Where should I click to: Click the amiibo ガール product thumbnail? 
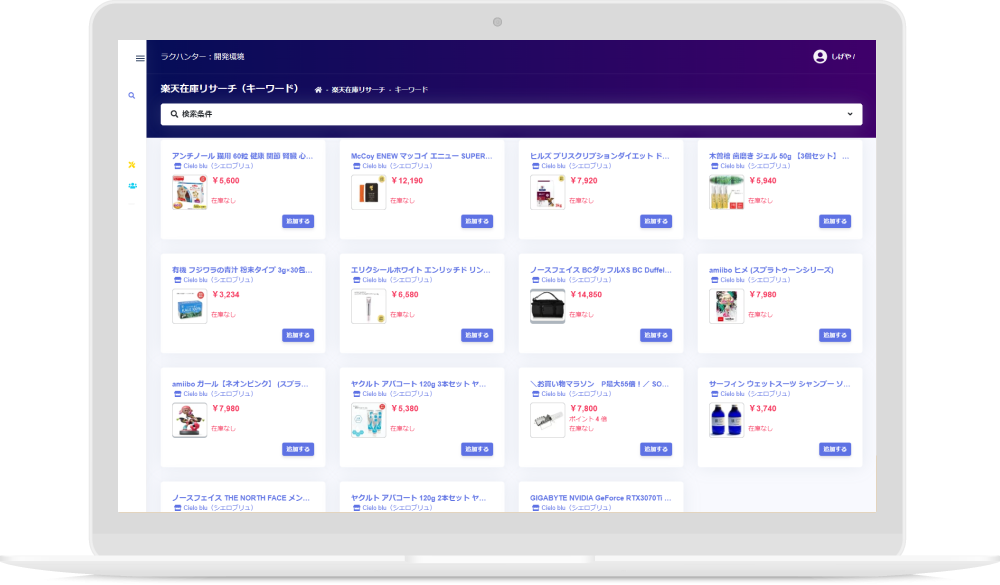tap(189, 420)
